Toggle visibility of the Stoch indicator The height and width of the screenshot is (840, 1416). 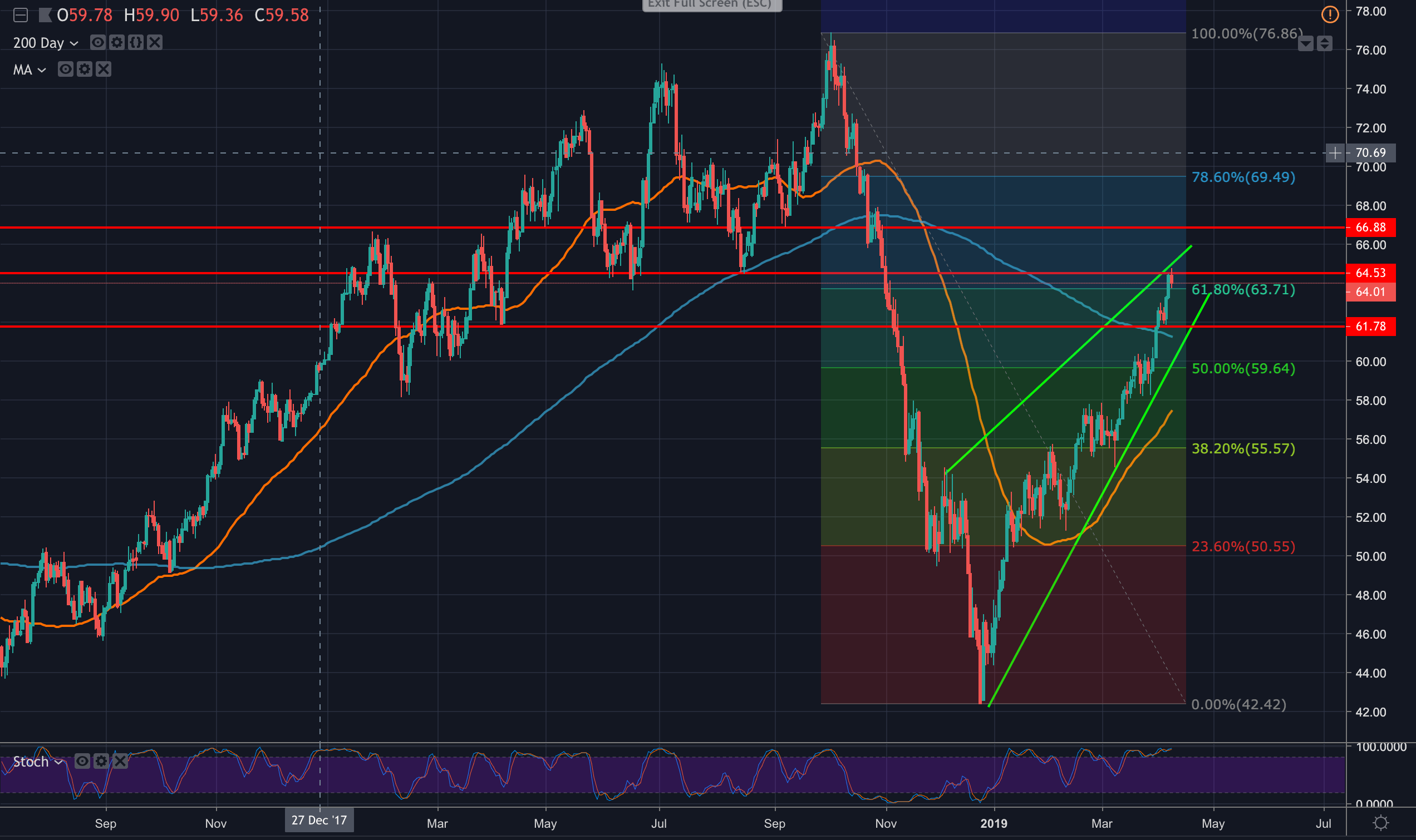[82, 762]
